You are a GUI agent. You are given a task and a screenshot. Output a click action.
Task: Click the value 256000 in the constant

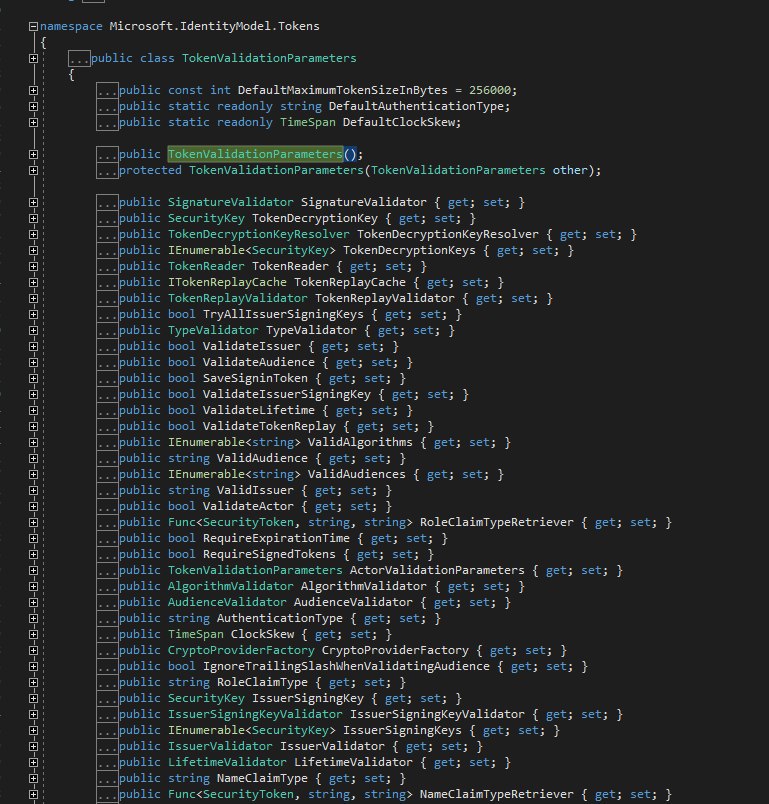click(490, 90)
